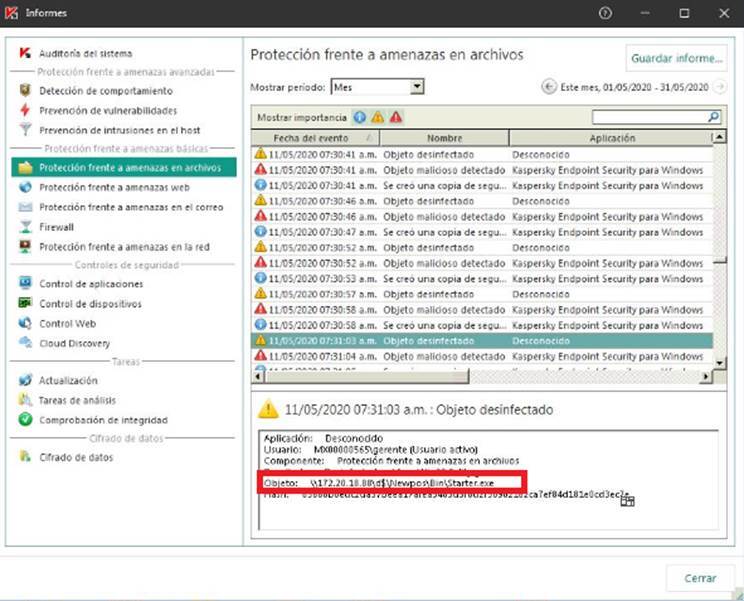The height and width of the screenshot is (601, 744).
Task: Select 07:30:41 Objeto malicioso detectado row
Action: coord(482,170)
